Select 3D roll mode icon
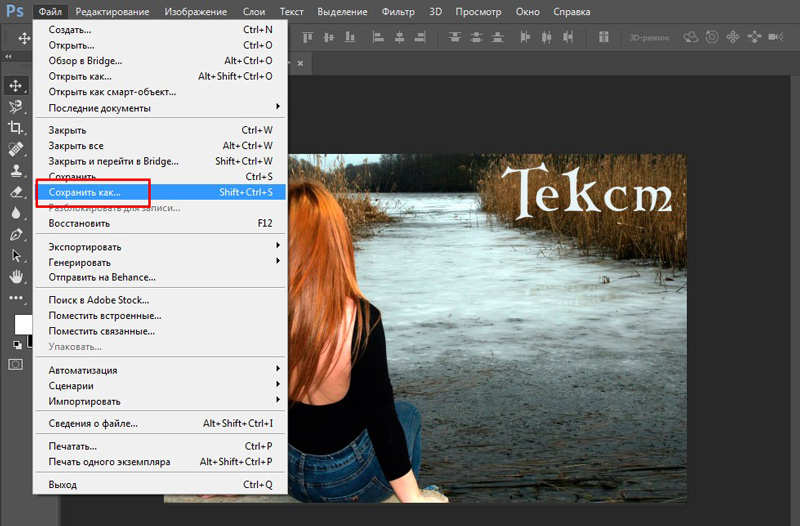The image size is (800, 526). pos(712,37)
